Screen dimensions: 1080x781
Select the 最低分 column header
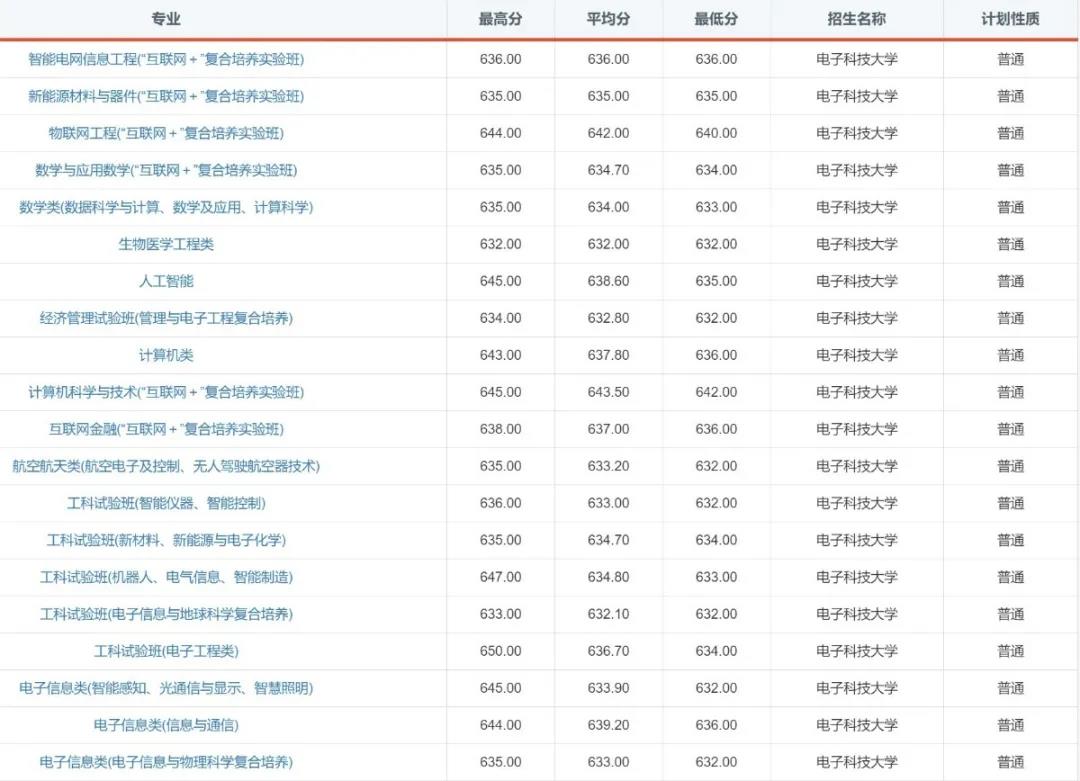click(x=716, y=18)
